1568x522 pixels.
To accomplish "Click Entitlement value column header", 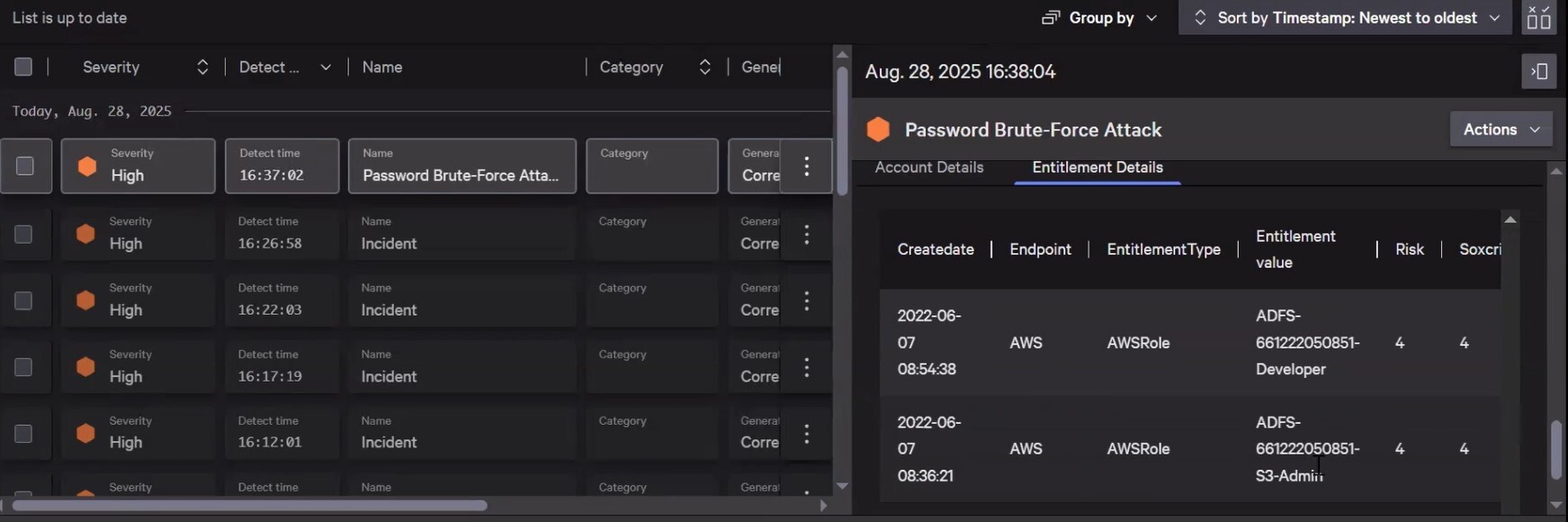I will click(x=1295, y=249).
